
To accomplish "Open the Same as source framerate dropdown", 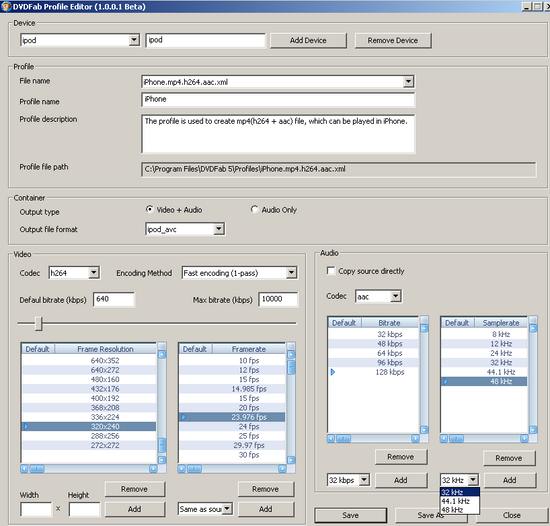I will [x=227, y=509].
